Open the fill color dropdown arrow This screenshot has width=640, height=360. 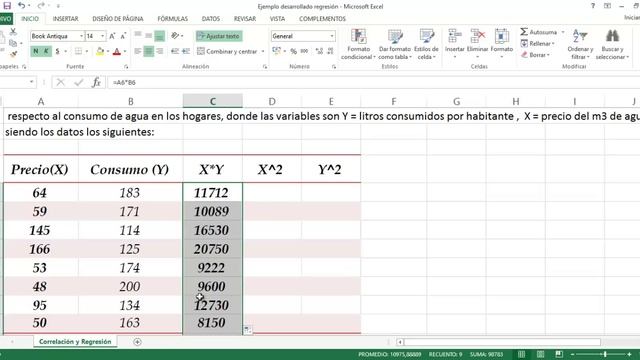pos(107,51)
